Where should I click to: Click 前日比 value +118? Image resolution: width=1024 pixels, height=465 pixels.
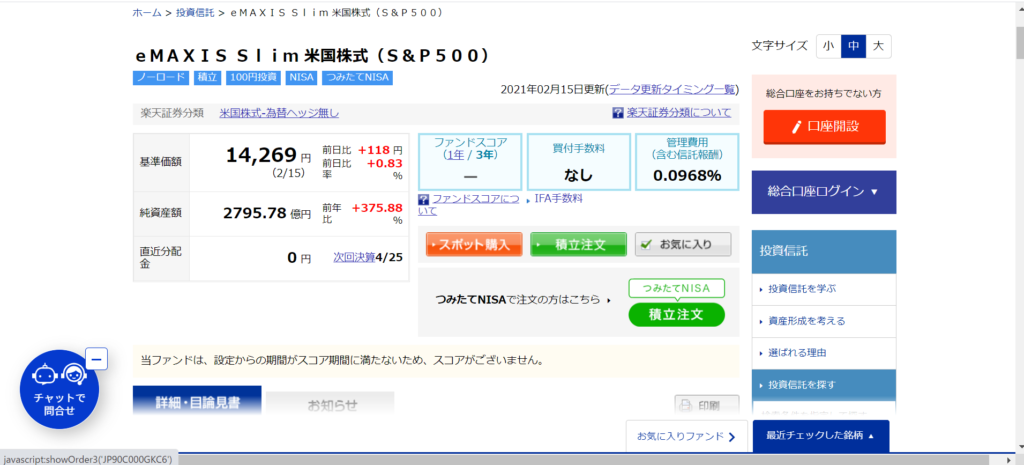coord(374,150)
